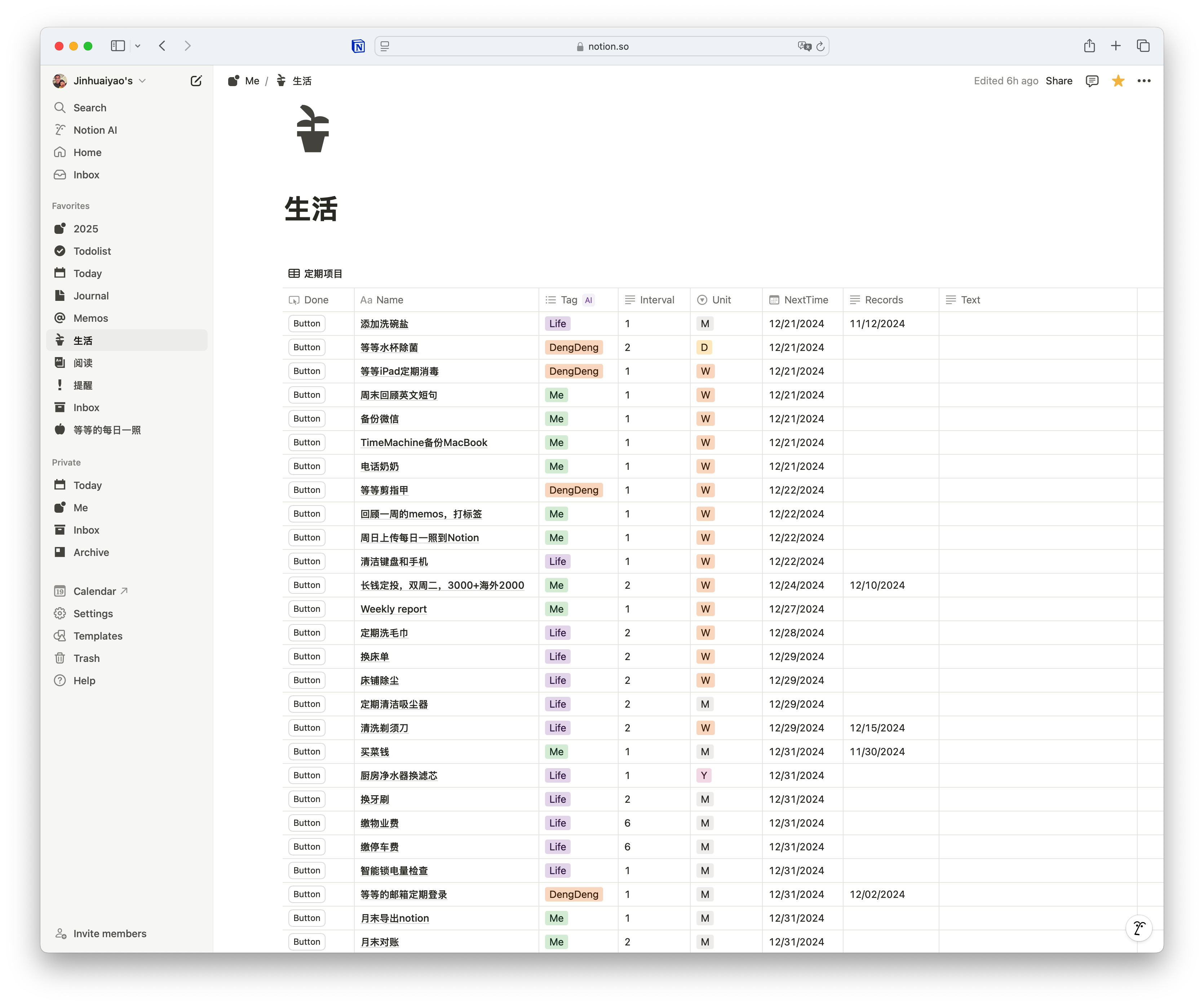Screen dimensions: 1204x1006
Task: Click Button for Weekly report row
Action: pos(307,609)
